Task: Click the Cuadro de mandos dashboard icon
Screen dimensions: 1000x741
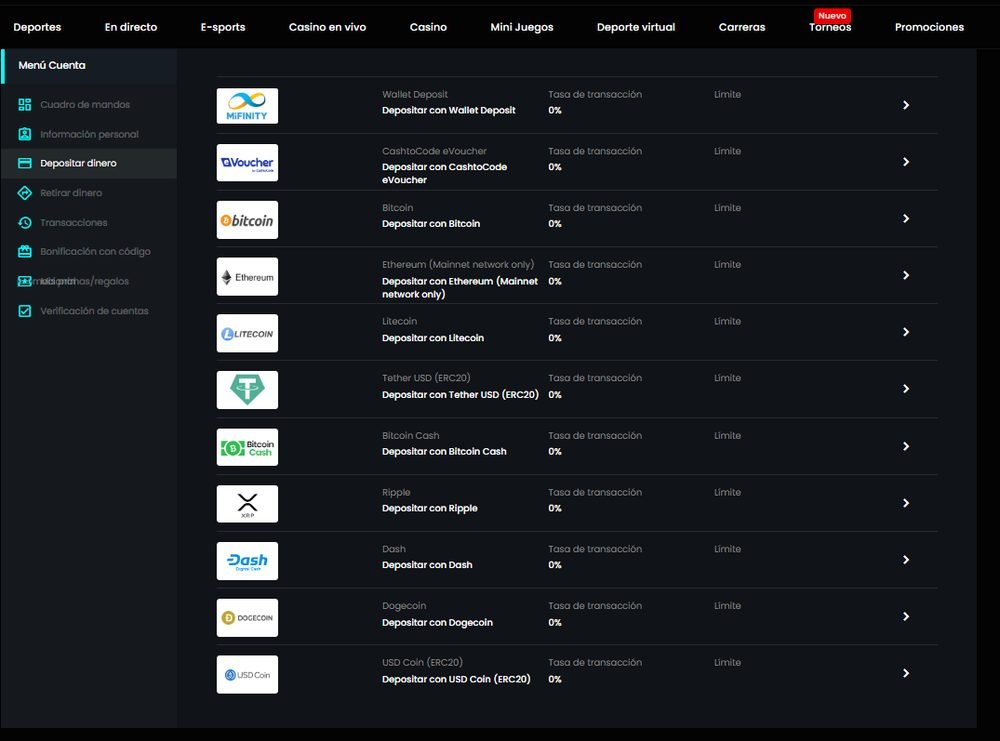Action: pos(25,105)
